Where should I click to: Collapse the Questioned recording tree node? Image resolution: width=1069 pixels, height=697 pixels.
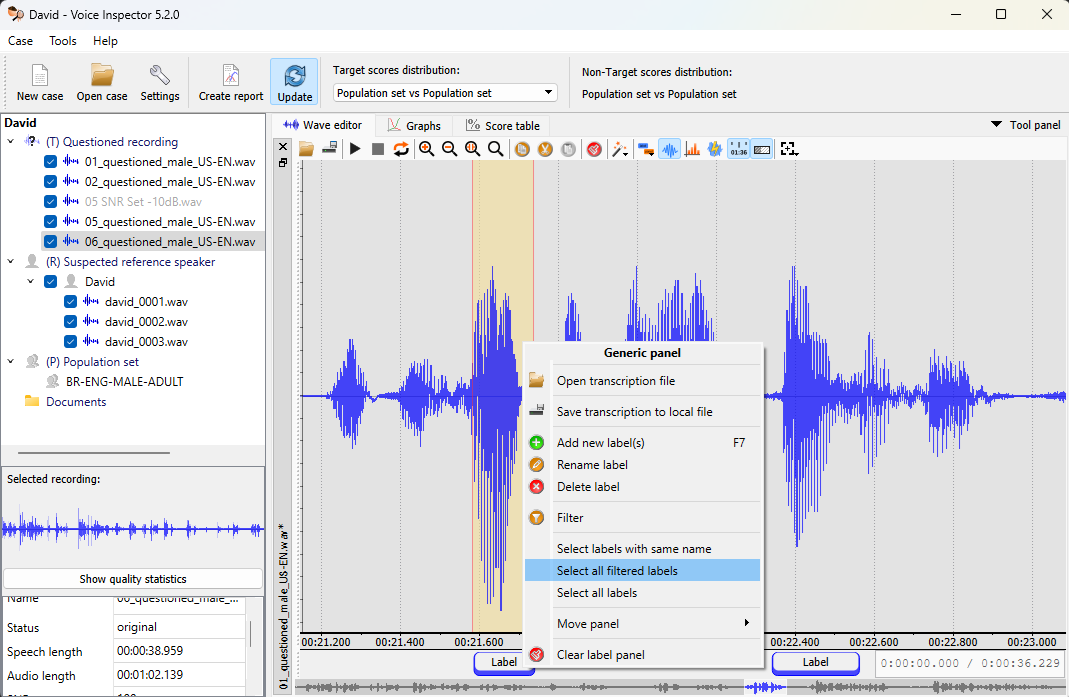click(x=11, y=142)
